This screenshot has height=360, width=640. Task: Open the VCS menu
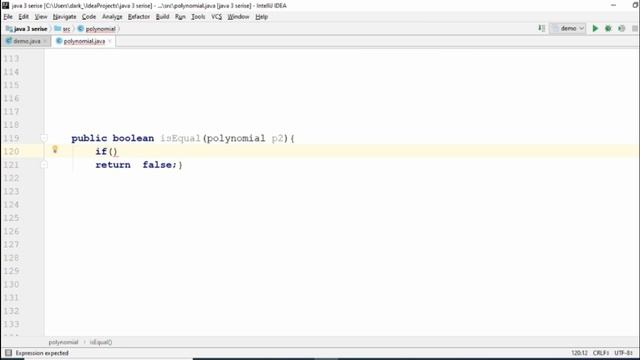[x=216, y=17]
